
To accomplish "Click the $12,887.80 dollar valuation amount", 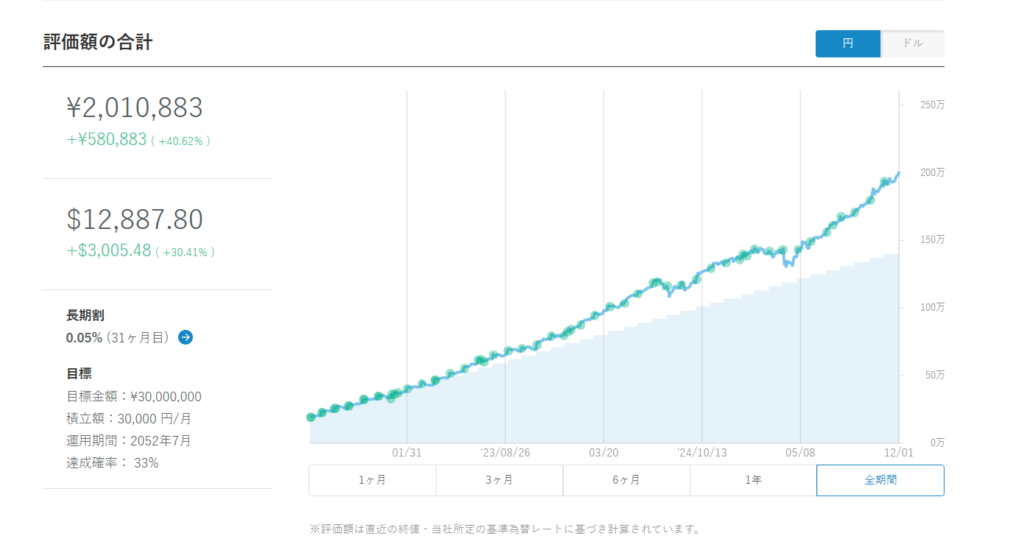I will point(135,219).
